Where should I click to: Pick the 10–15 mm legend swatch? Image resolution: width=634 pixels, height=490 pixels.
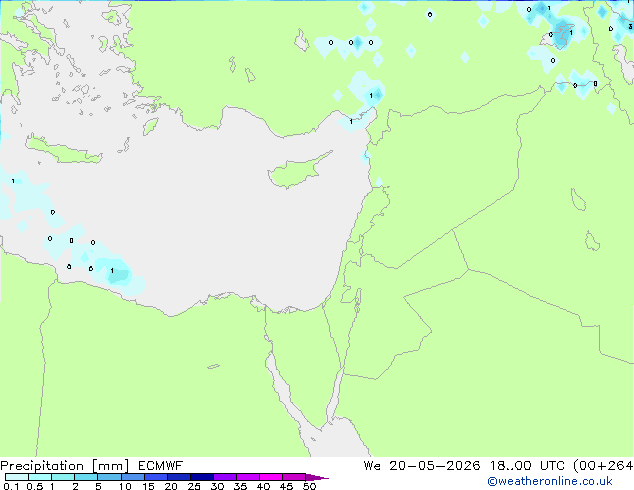click(133, 477)
